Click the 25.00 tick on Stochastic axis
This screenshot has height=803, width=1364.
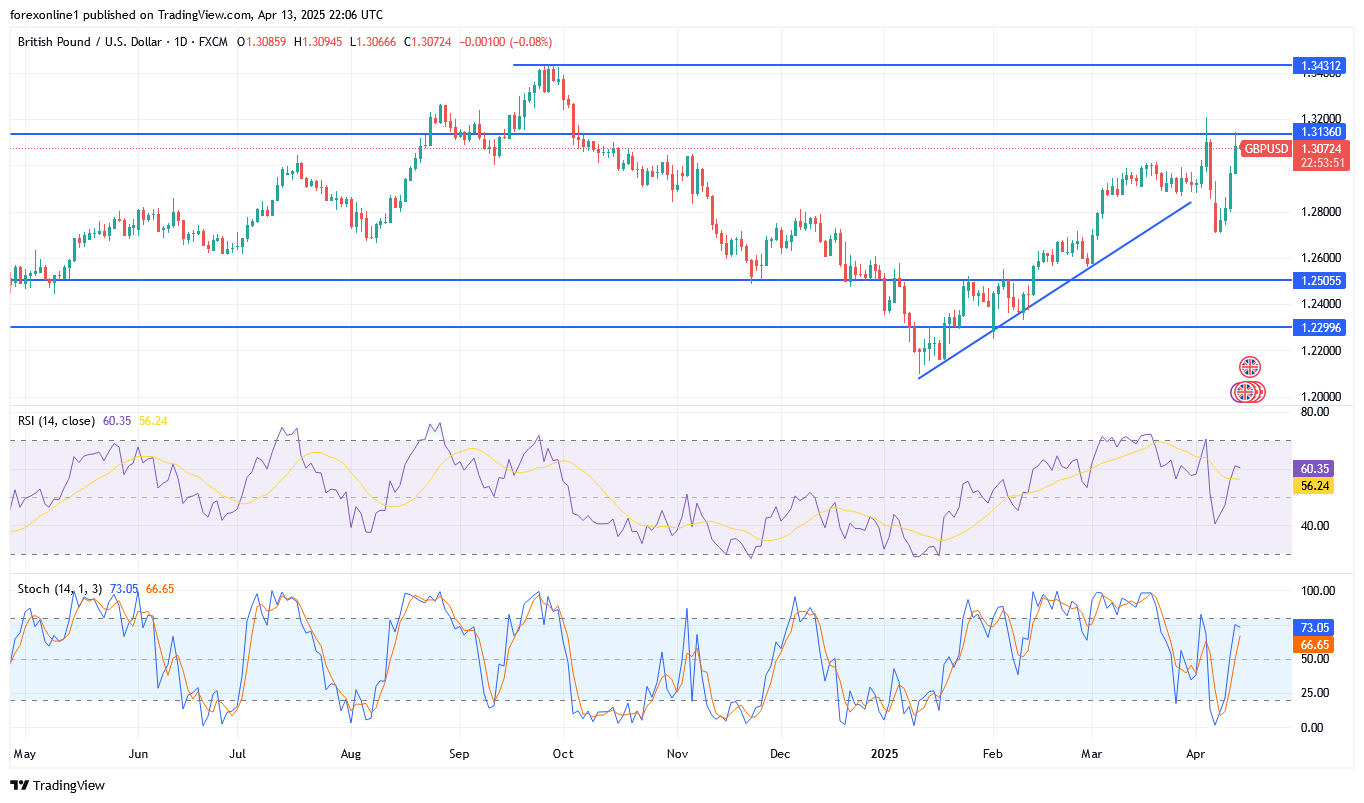pyautogui.click(x=1315, y=693)
